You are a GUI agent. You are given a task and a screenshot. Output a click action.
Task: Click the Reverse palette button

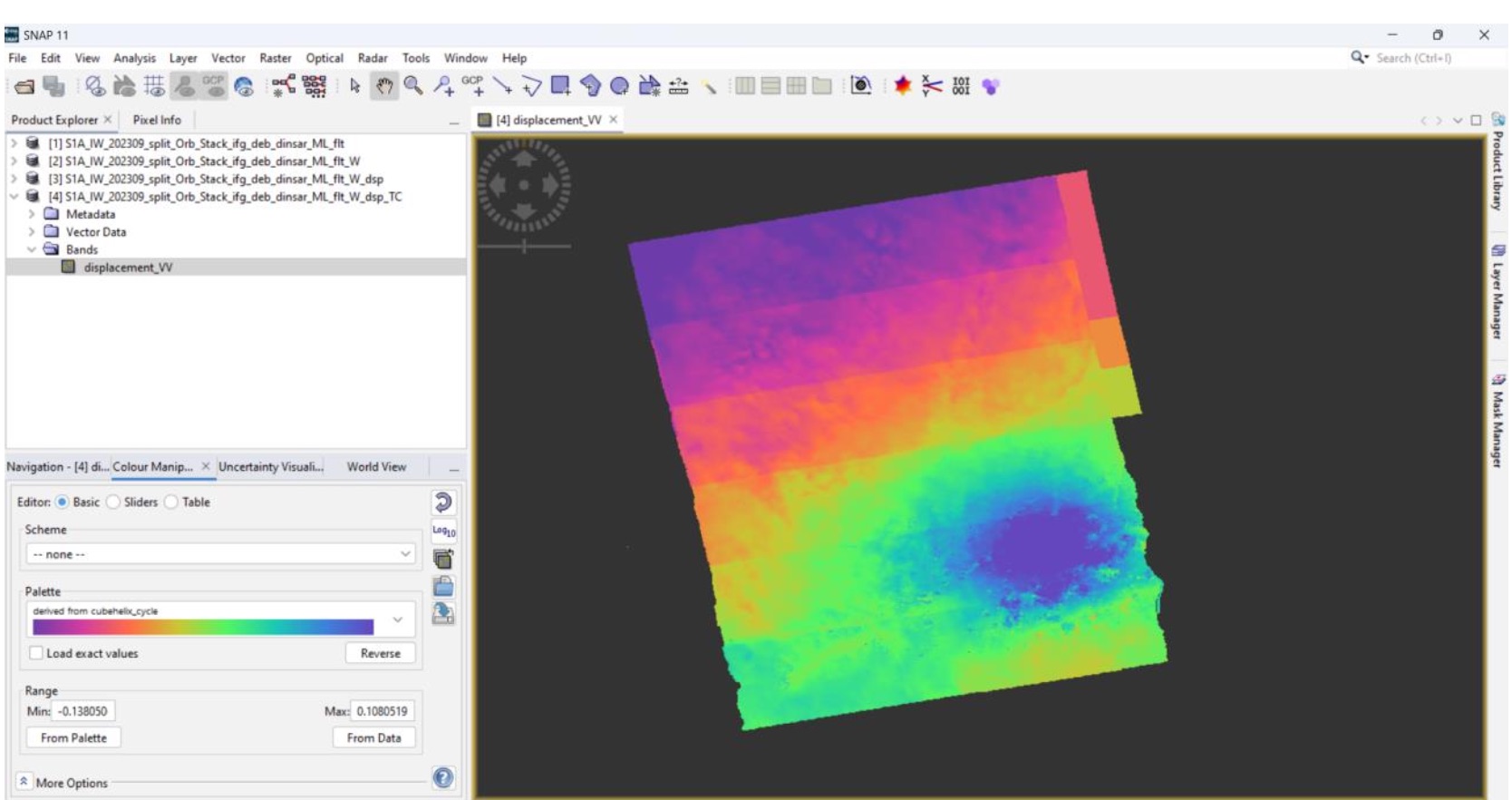click(381, 653)
